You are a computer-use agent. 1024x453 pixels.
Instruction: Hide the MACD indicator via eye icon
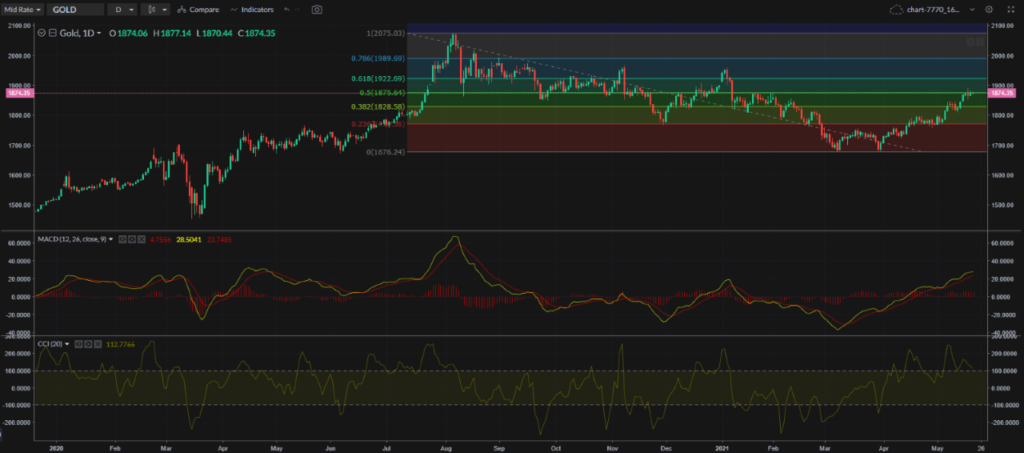(122, 240)
